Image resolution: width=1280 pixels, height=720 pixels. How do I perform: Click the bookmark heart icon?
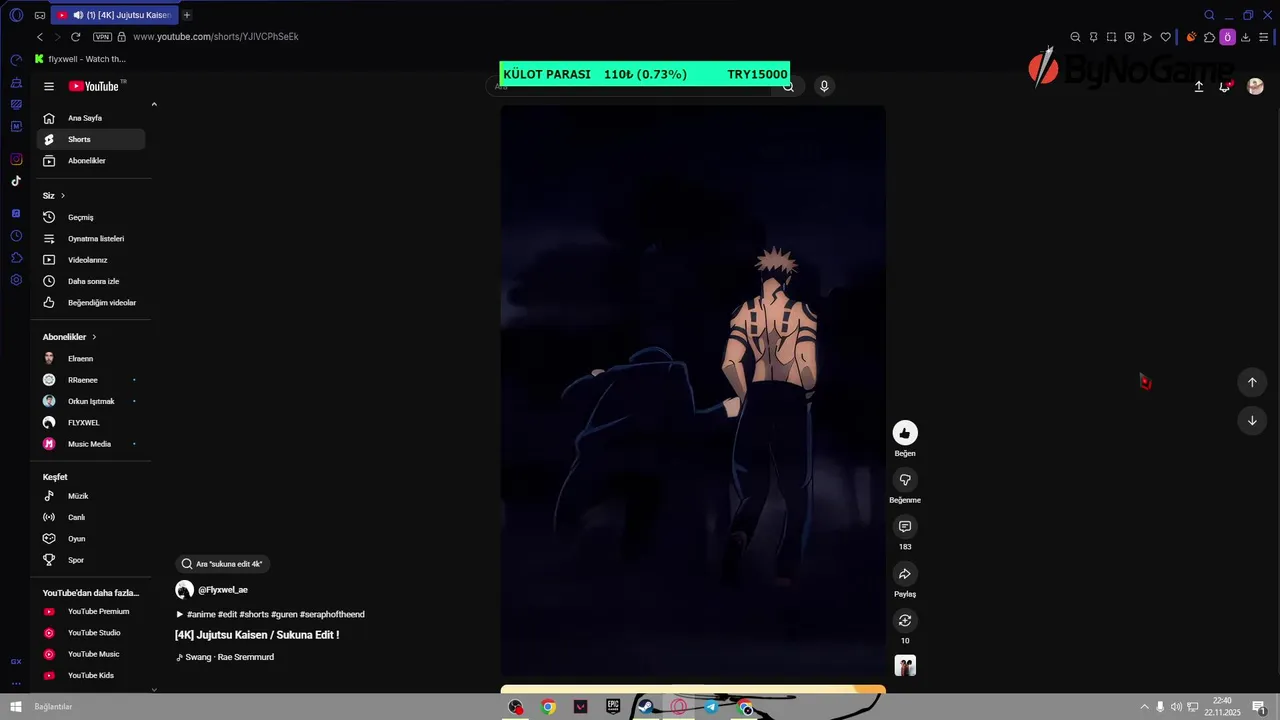(x=1165, y=37)
